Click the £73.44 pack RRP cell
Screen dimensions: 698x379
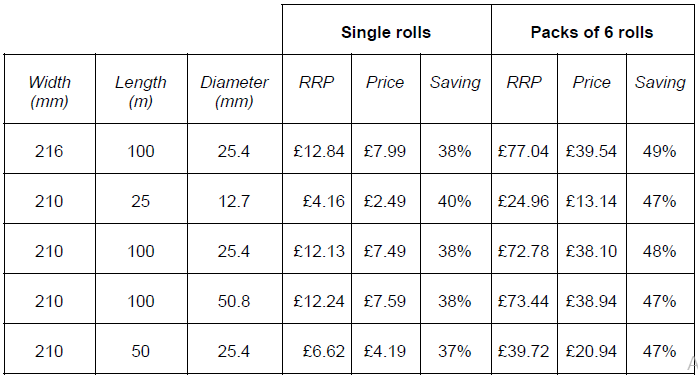click(524, 298)
